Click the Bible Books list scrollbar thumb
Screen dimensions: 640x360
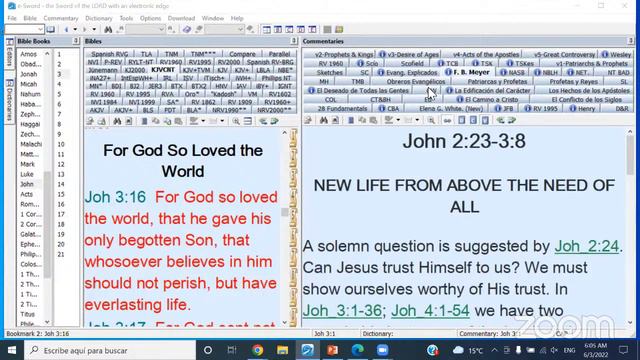[47, 224]
